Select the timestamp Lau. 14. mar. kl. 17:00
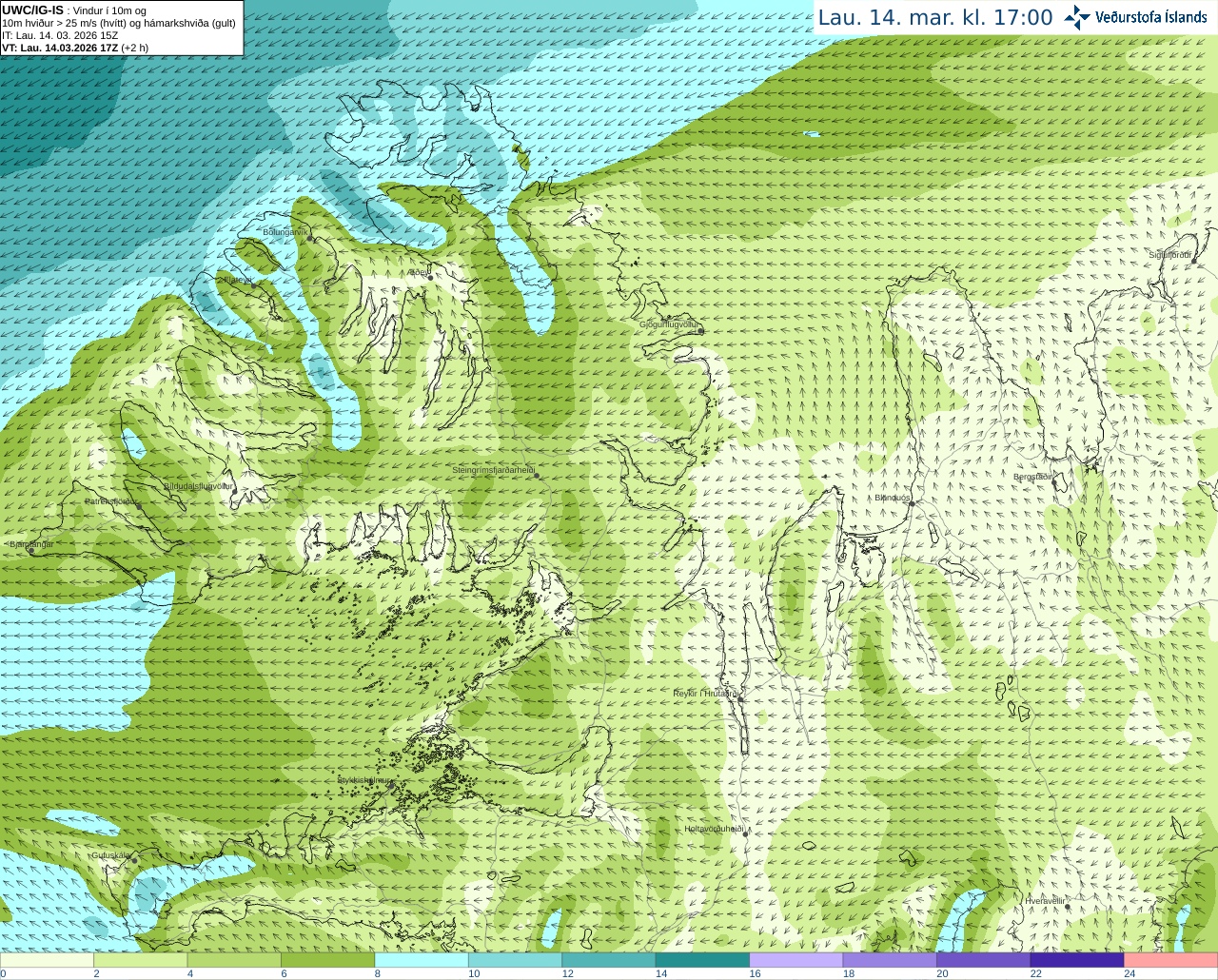Screen dimensions: 1218x980 pos(935,17)
